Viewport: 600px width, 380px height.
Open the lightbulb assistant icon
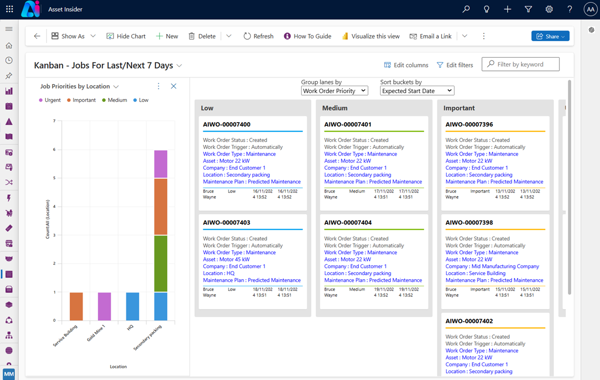point(486,9)
